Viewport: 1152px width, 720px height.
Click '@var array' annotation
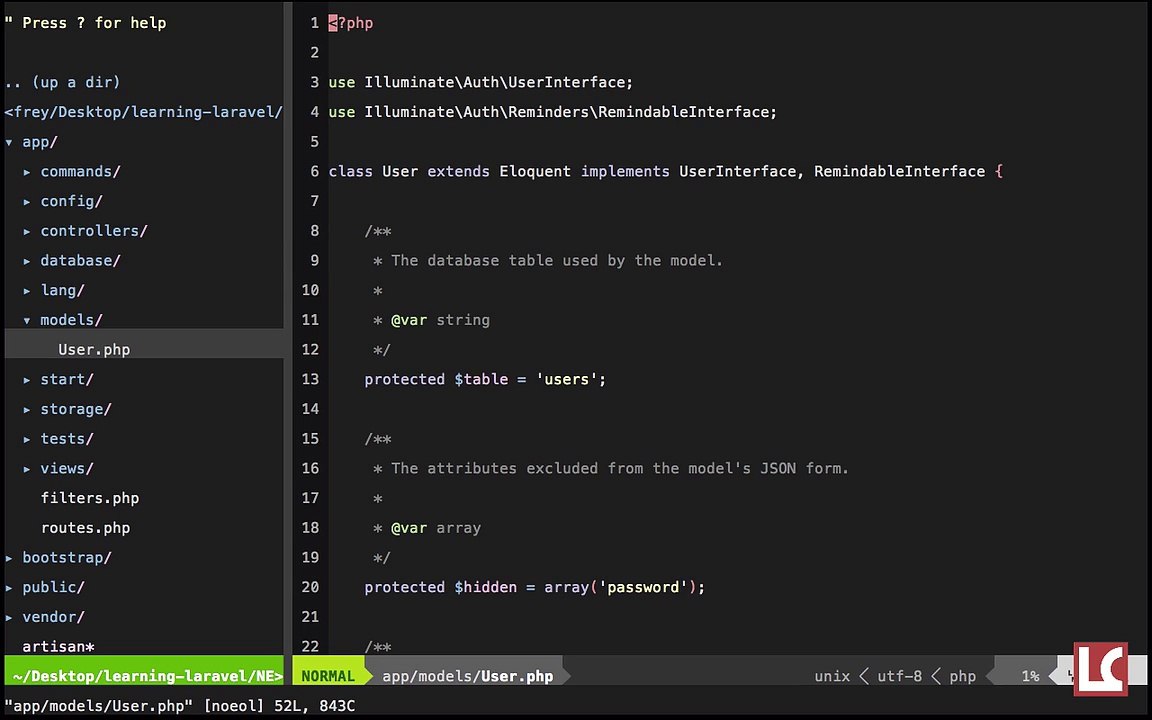[x=436, y=528]
